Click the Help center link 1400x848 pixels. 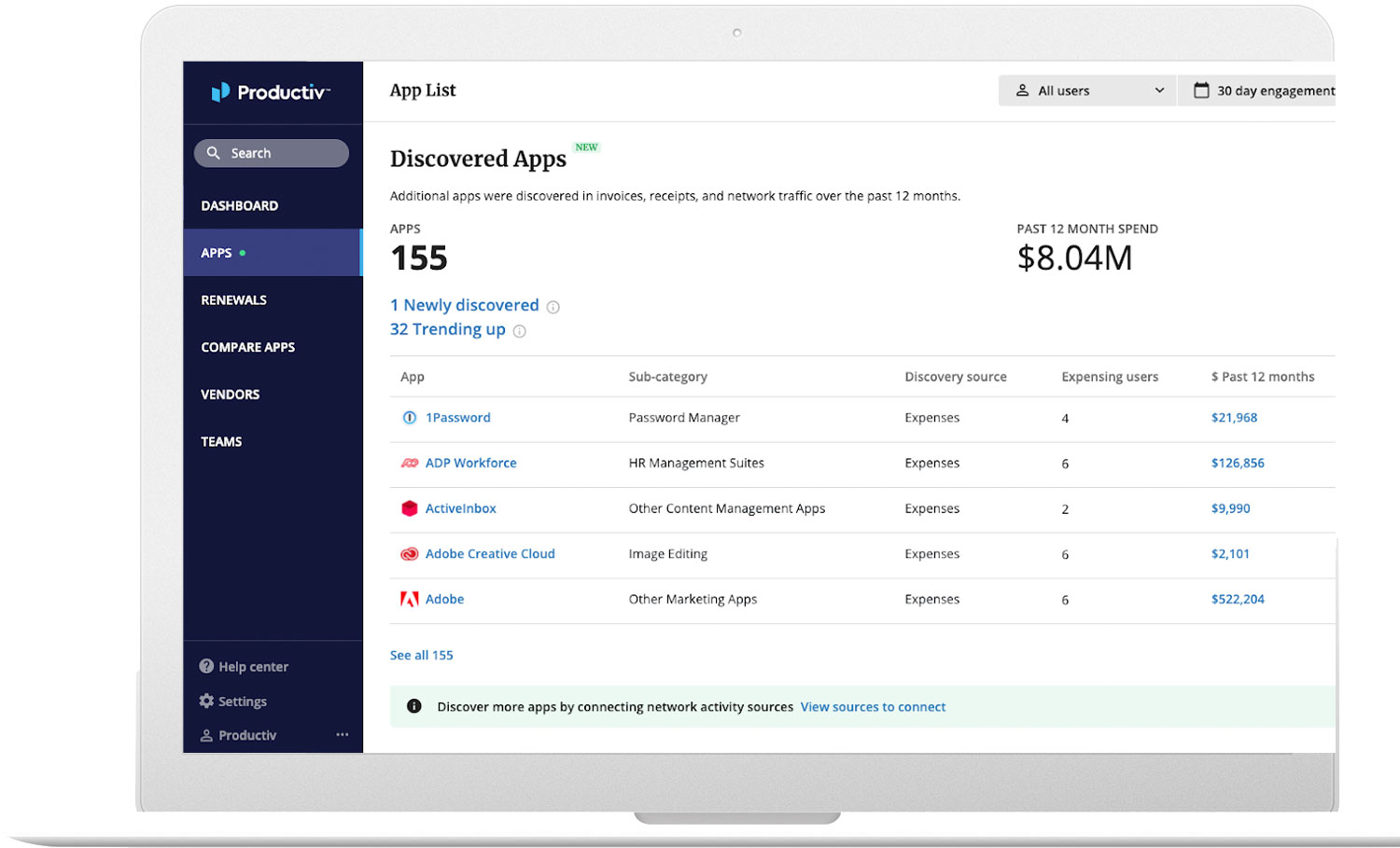[x=253, y=666]
